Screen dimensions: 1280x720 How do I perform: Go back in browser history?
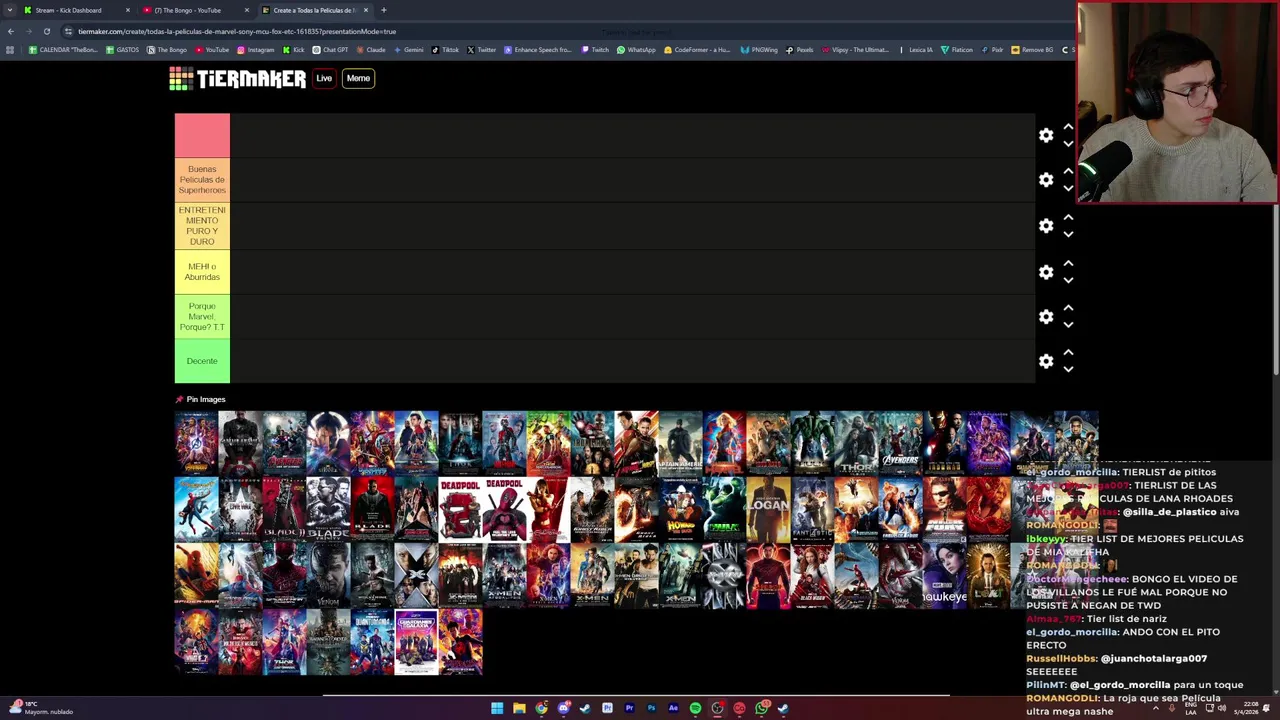pyautogui.click(x=10, y=31)
